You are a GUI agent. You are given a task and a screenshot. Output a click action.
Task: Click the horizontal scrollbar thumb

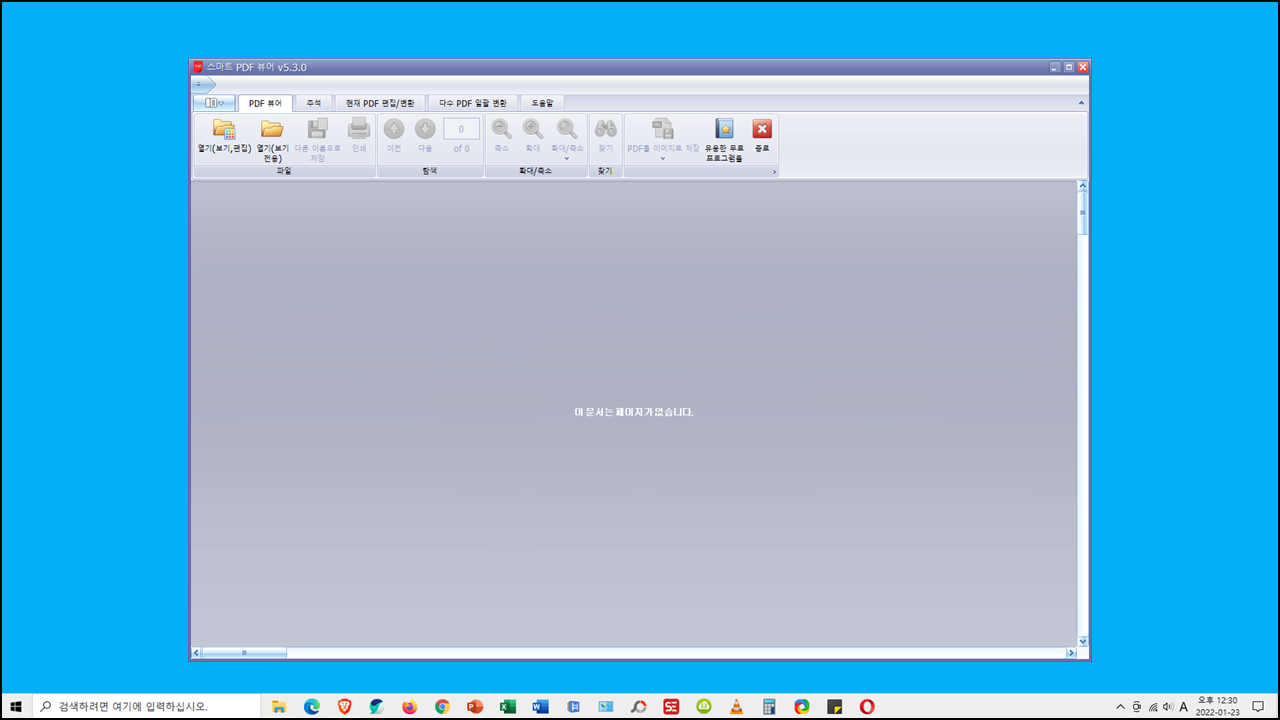point(244,653)
